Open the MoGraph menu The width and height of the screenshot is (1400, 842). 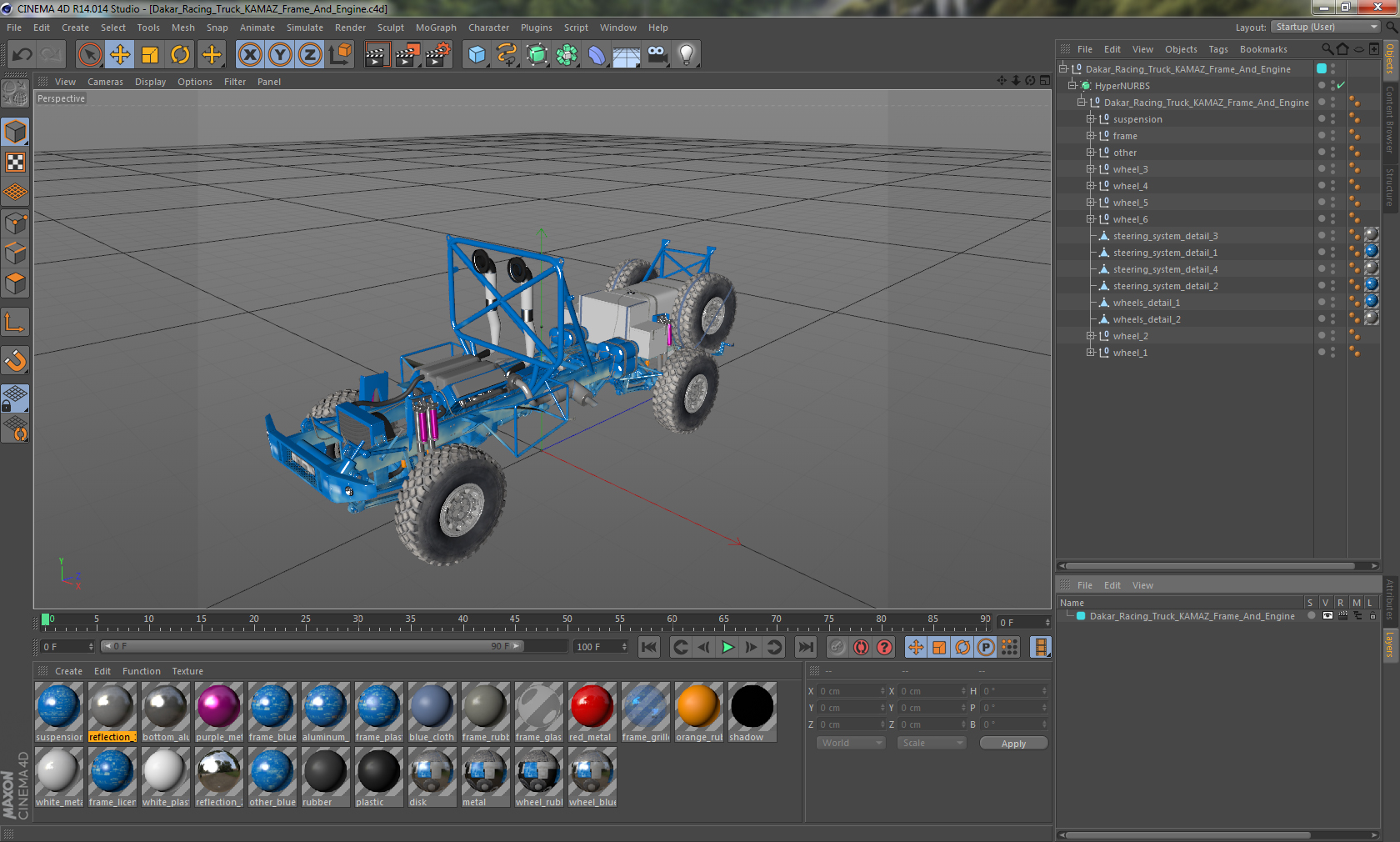click(x=436, y=28)
